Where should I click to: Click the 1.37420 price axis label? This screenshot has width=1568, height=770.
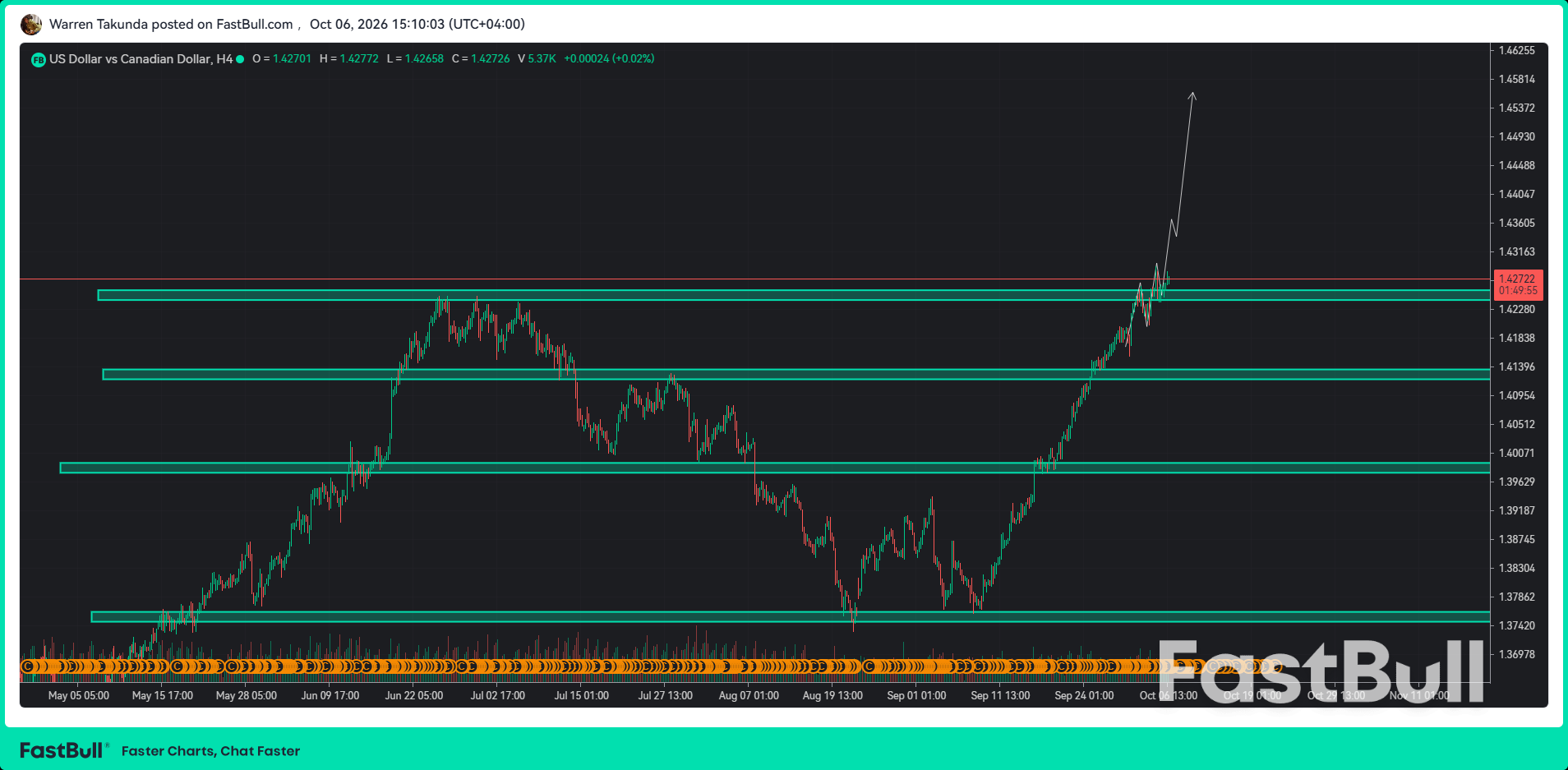point(1516,625)
